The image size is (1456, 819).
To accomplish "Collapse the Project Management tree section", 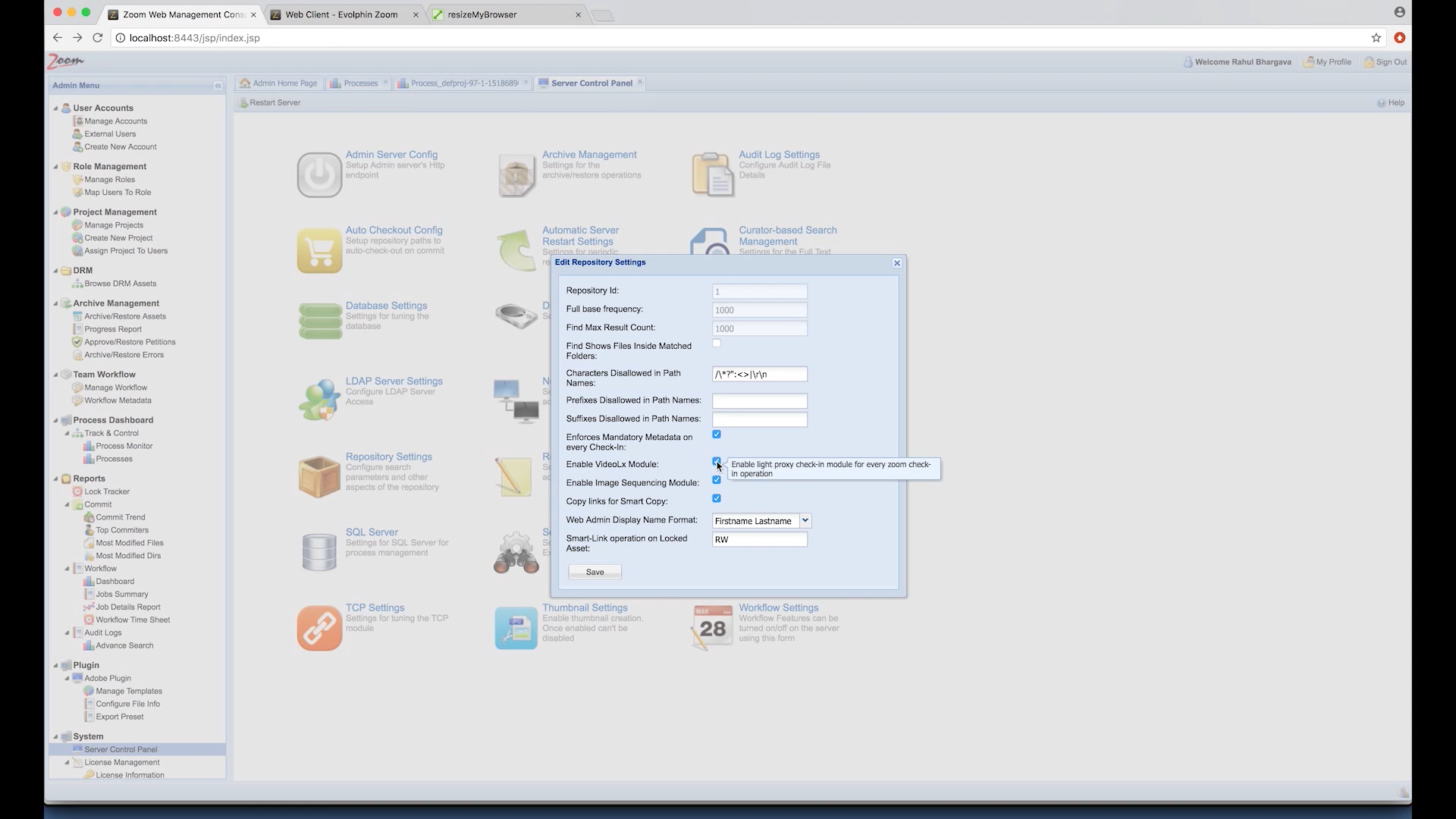I will click(x=55, y=212).
